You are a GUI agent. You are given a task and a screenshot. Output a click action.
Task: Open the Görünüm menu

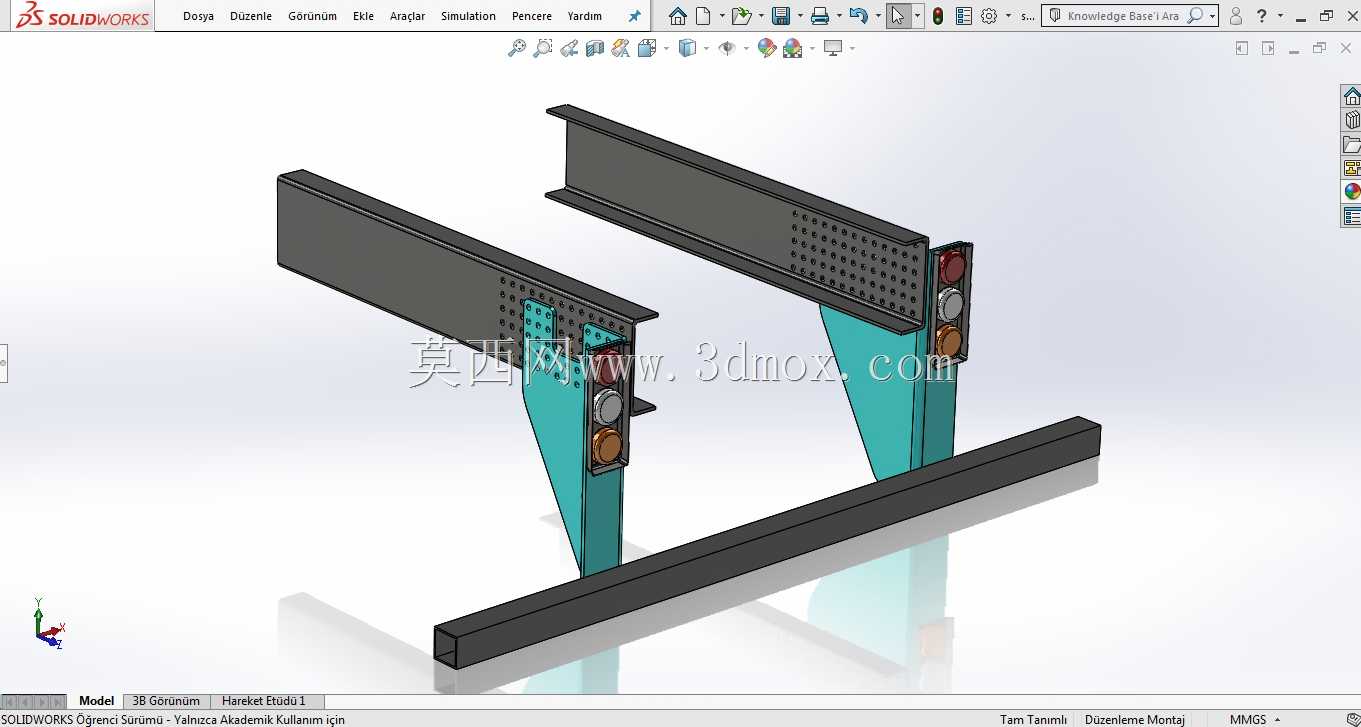312,16
